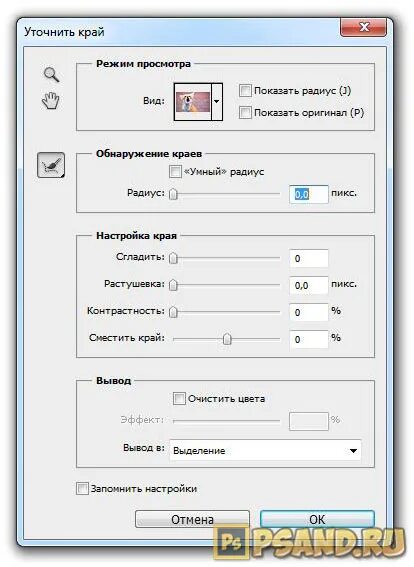Click the Сместить край slider handle
The height and width of the screenshot is (567, 414).
pyautogui.click(x=227, y=339)
